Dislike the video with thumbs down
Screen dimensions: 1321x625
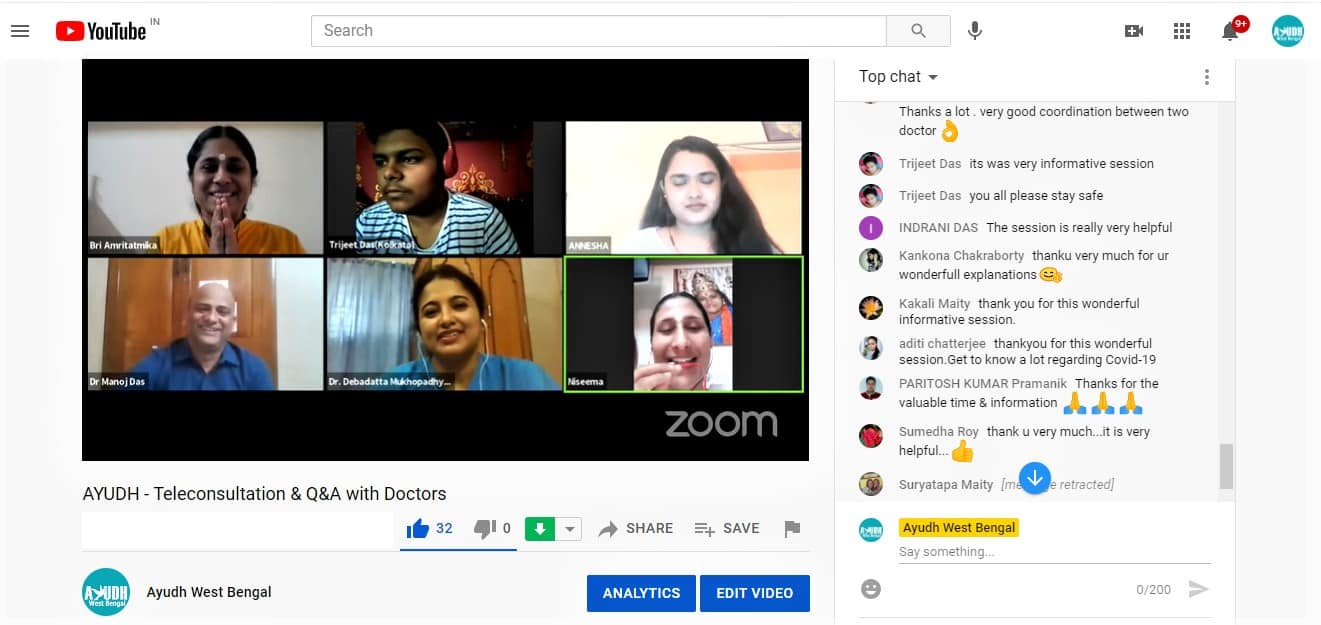point(484,529)
